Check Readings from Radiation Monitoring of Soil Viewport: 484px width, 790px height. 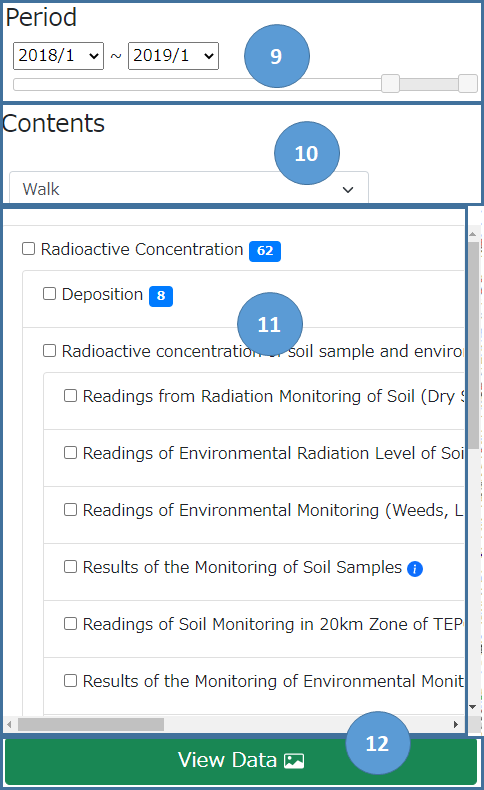click(71, 396)
